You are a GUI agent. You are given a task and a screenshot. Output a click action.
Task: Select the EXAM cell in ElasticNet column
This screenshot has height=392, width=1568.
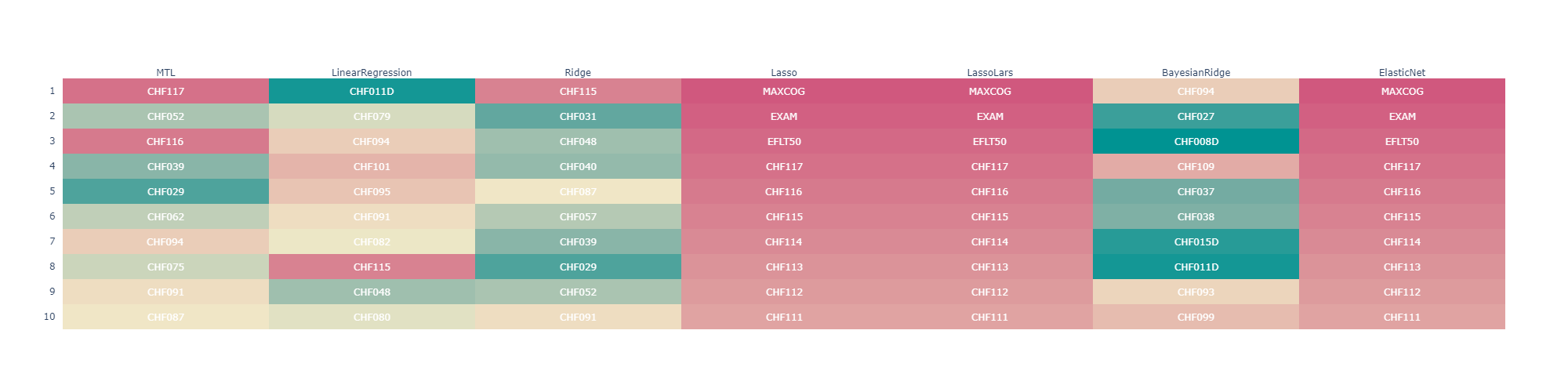click(x=1402, y=116)
